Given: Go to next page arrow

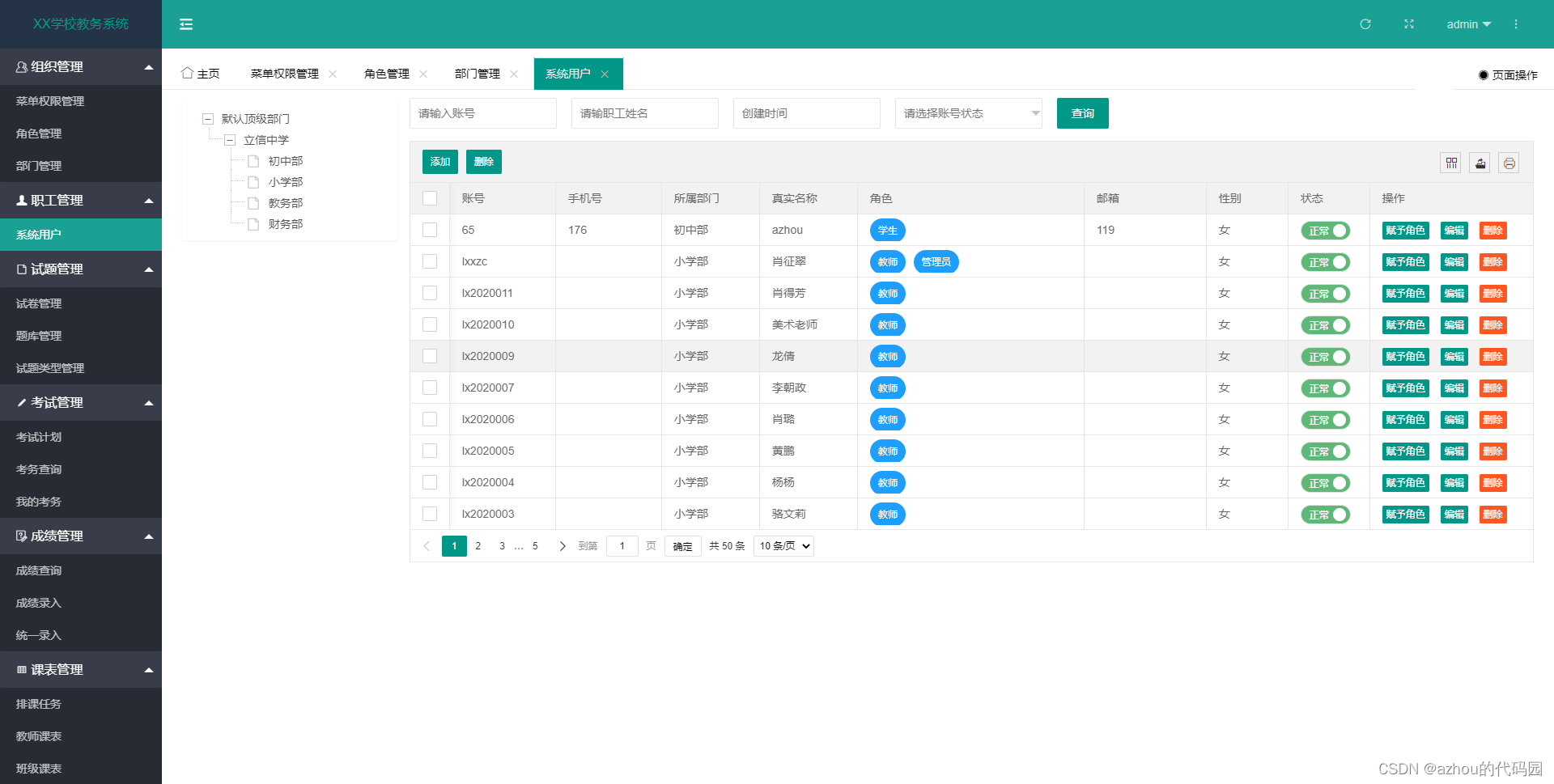Looking at the screenshot, I should pos(563,546).
